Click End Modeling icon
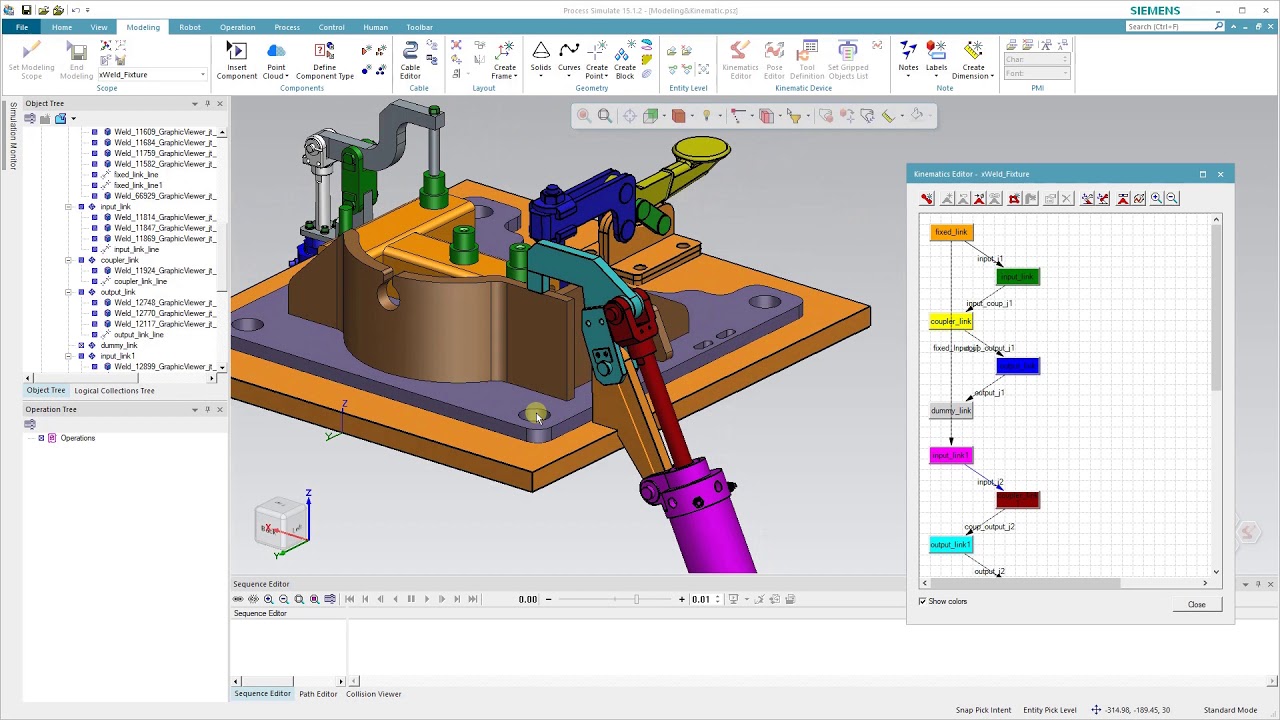This screenshot has width=1280, height=720. click(76, 60)
